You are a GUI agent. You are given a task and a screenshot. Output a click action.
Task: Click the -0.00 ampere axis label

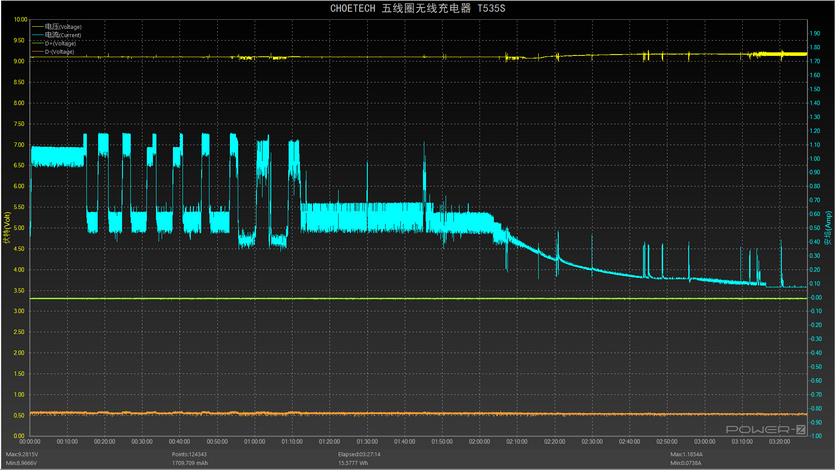tap(815, 298)
